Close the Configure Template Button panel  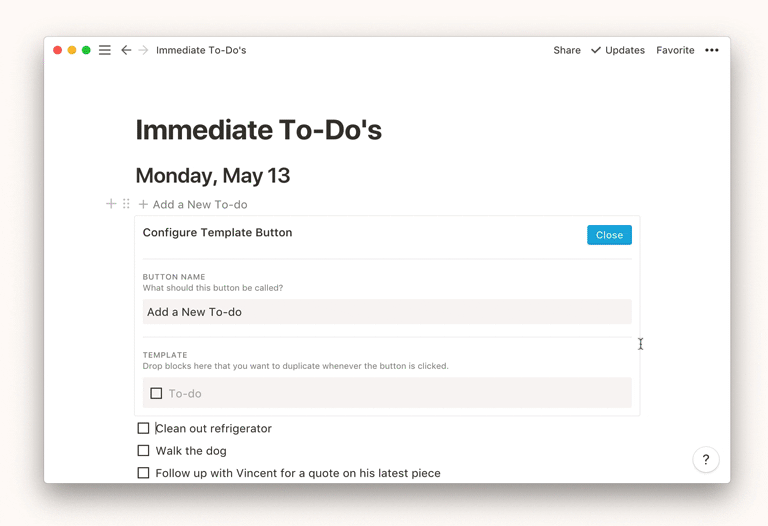pos(609,235)
